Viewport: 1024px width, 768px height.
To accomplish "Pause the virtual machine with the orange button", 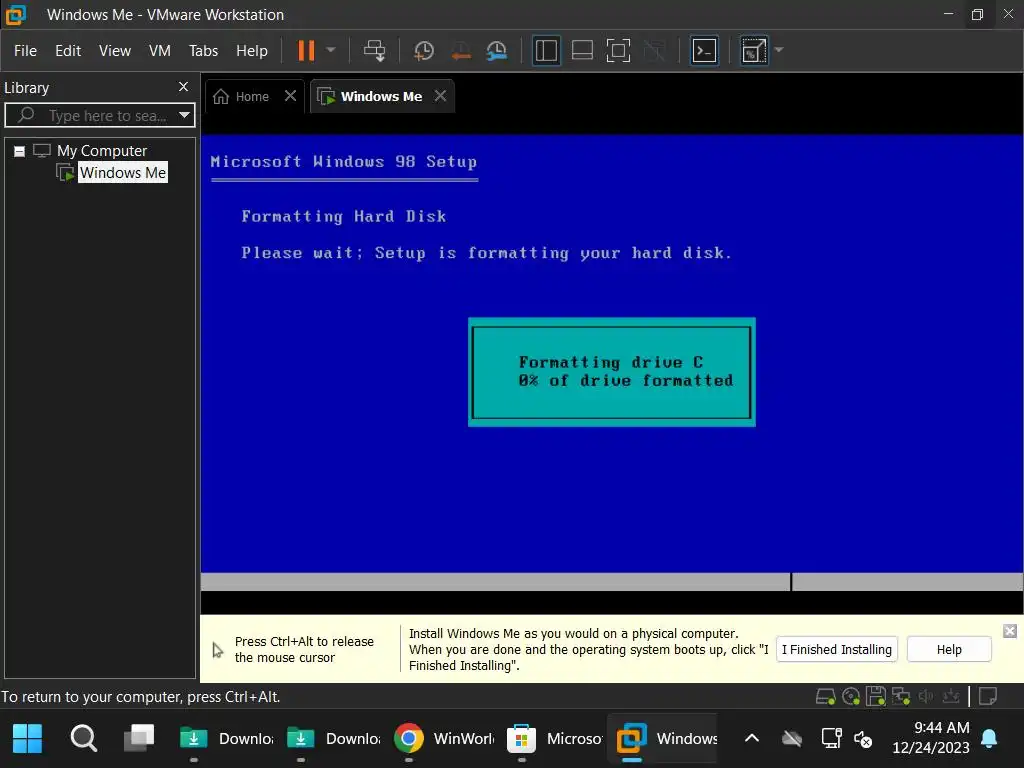I will click(x=306, y=50).
